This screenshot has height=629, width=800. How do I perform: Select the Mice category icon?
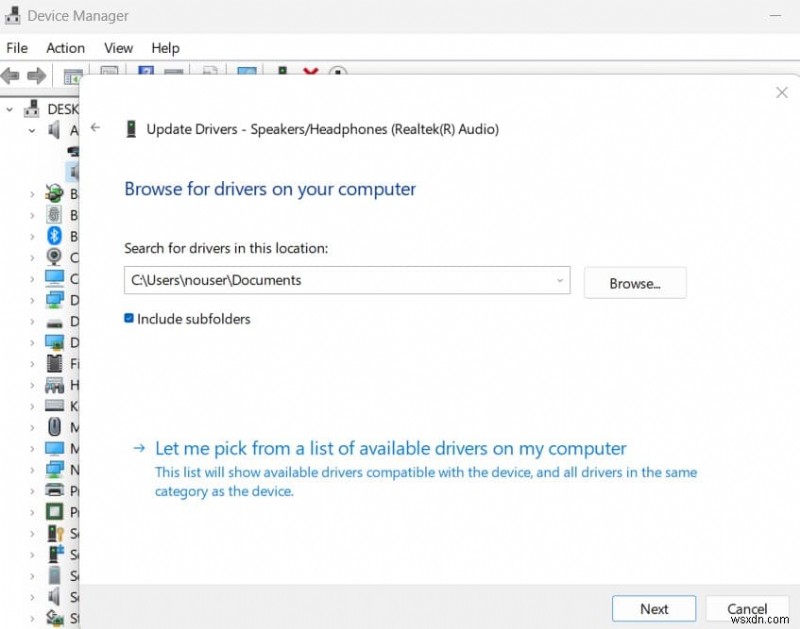[55, 427]
